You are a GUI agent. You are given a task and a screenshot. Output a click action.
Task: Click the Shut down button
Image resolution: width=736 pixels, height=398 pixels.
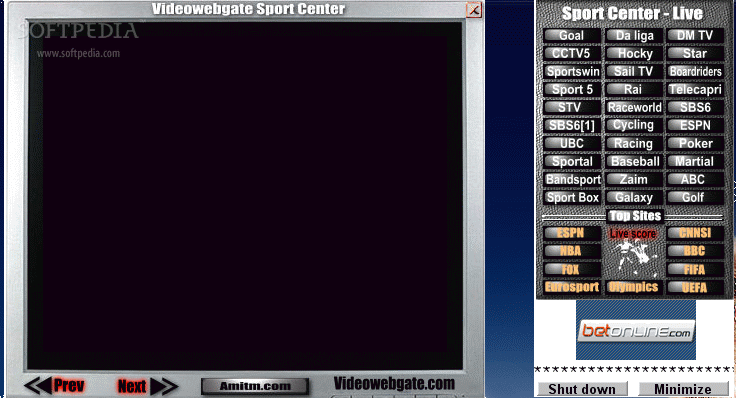pos(582,389)
